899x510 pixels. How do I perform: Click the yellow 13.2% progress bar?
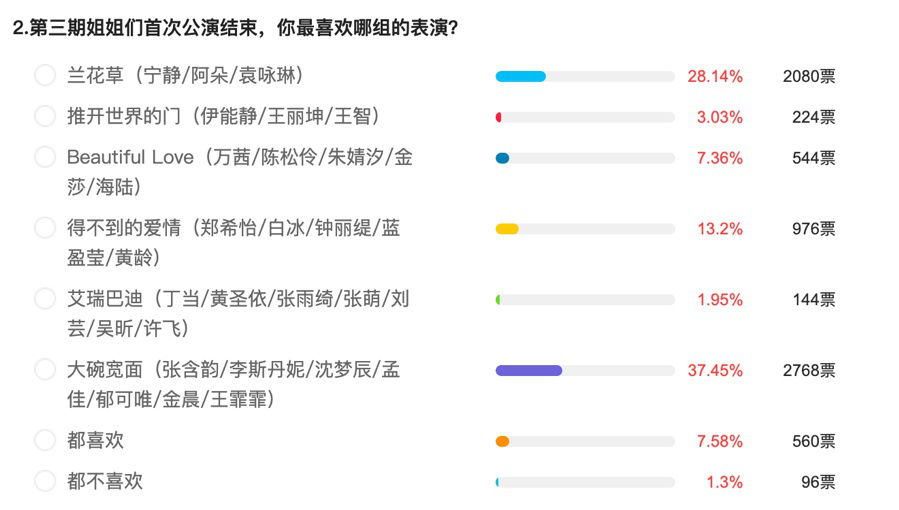(585, 229)
